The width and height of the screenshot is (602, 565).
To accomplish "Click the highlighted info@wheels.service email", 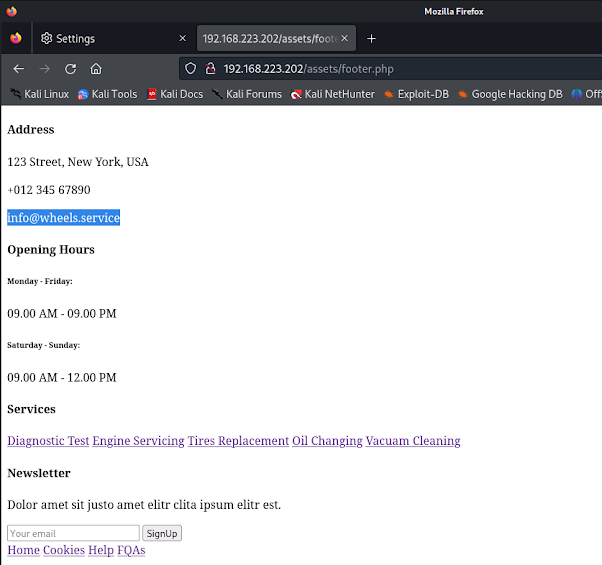I will tap(64, 218).
